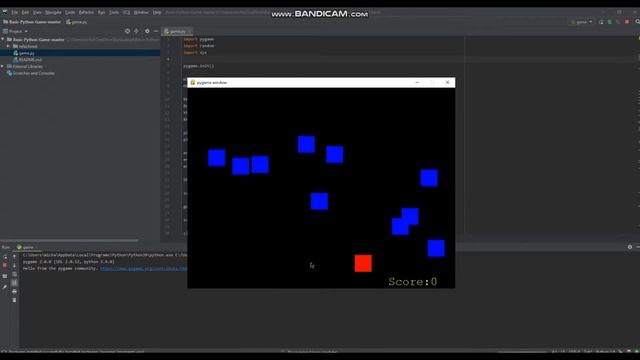
Task: Click the Down the Stack Trace arrow
Action: coord(14,265)
